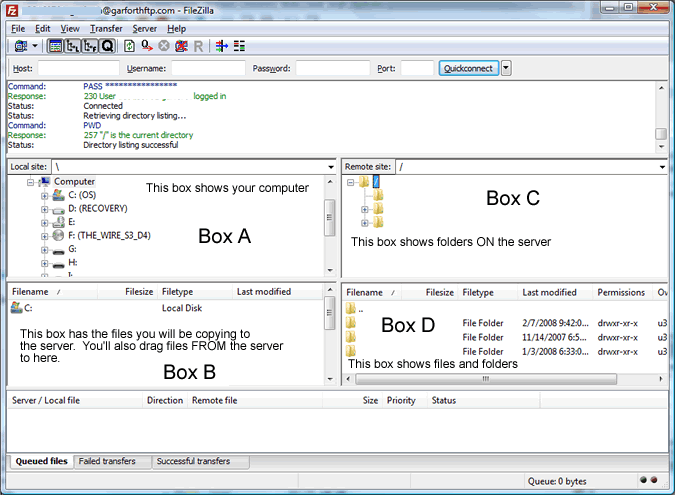
Task: Toggle transfer queue display icon
Action: pyautogui.click(x=106, y=46)
